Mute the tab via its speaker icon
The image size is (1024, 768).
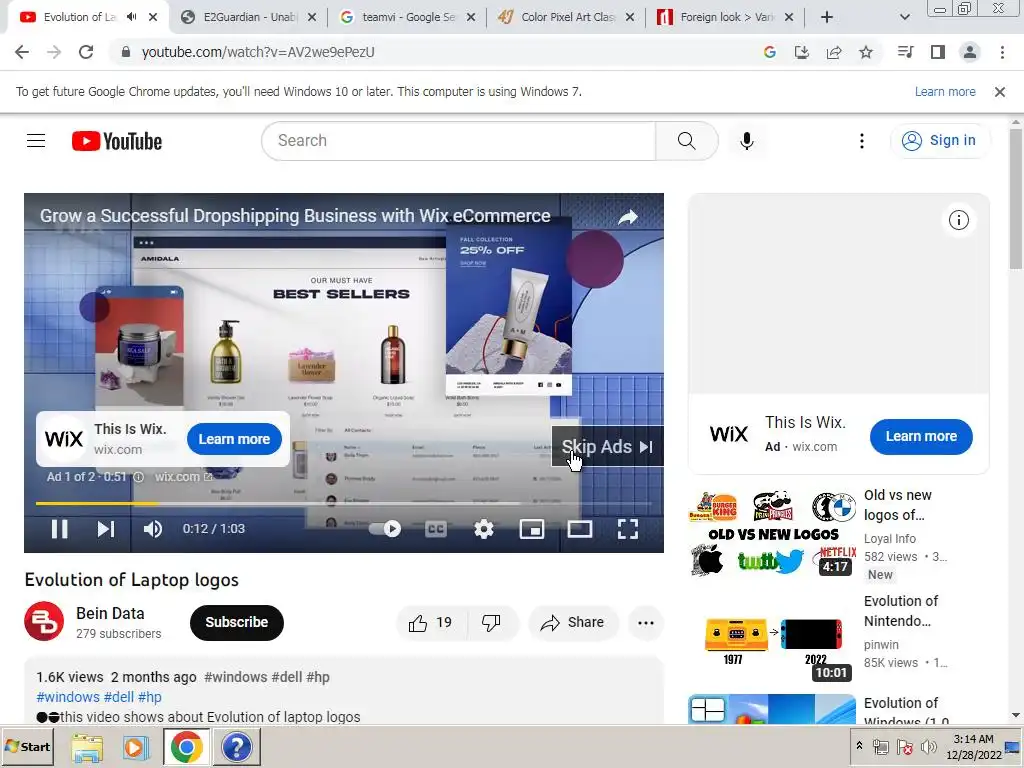pos(131,17)
